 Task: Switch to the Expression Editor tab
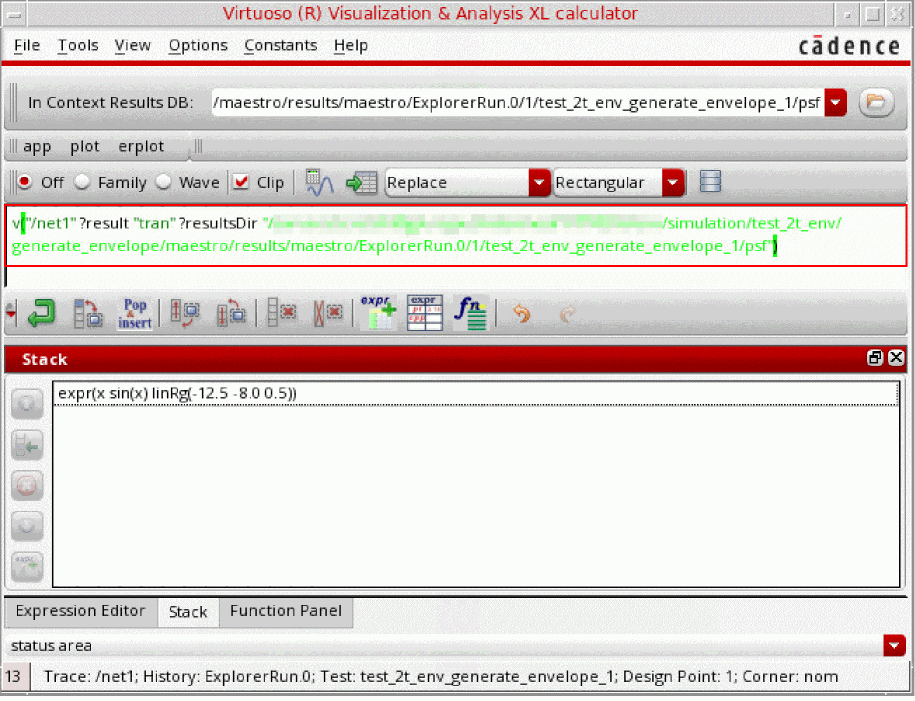(x=81, y=611)
